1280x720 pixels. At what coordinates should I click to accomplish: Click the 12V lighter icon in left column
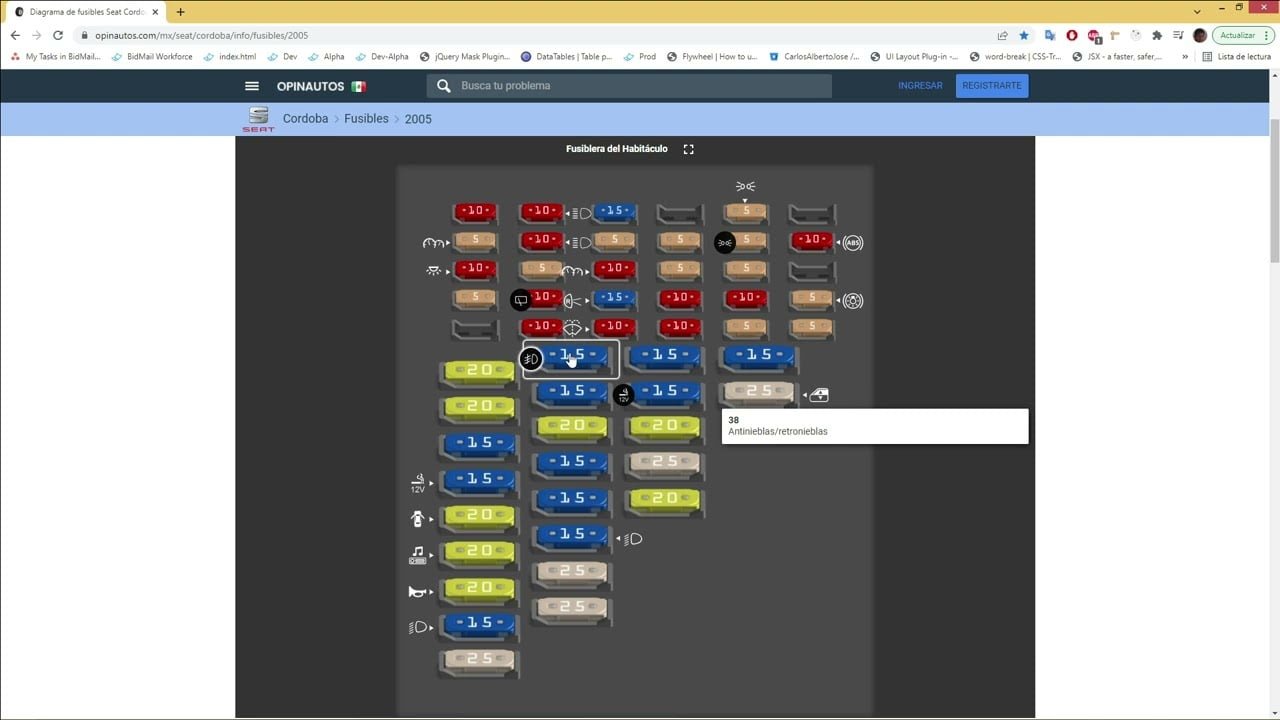(x=418, y=482)
